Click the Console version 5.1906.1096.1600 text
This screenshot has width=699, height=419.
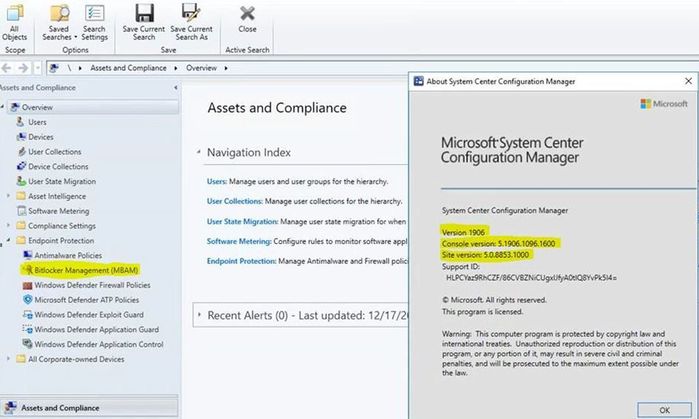498,243
